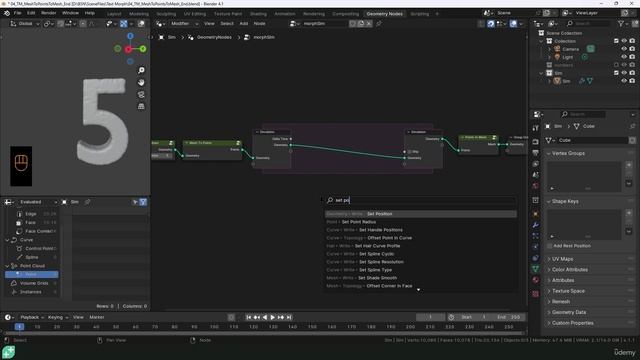Viewport: 640px width, 360px height.
Task: Click pin icon in spreadsheet header
Action: point(87,202)
